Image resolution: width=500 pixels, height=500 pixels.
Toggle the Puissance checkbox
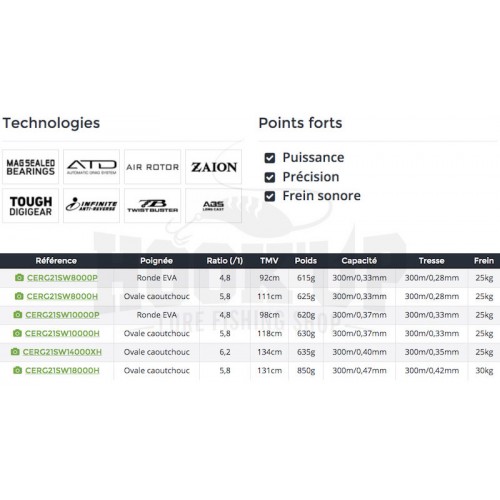pos(270,158)
